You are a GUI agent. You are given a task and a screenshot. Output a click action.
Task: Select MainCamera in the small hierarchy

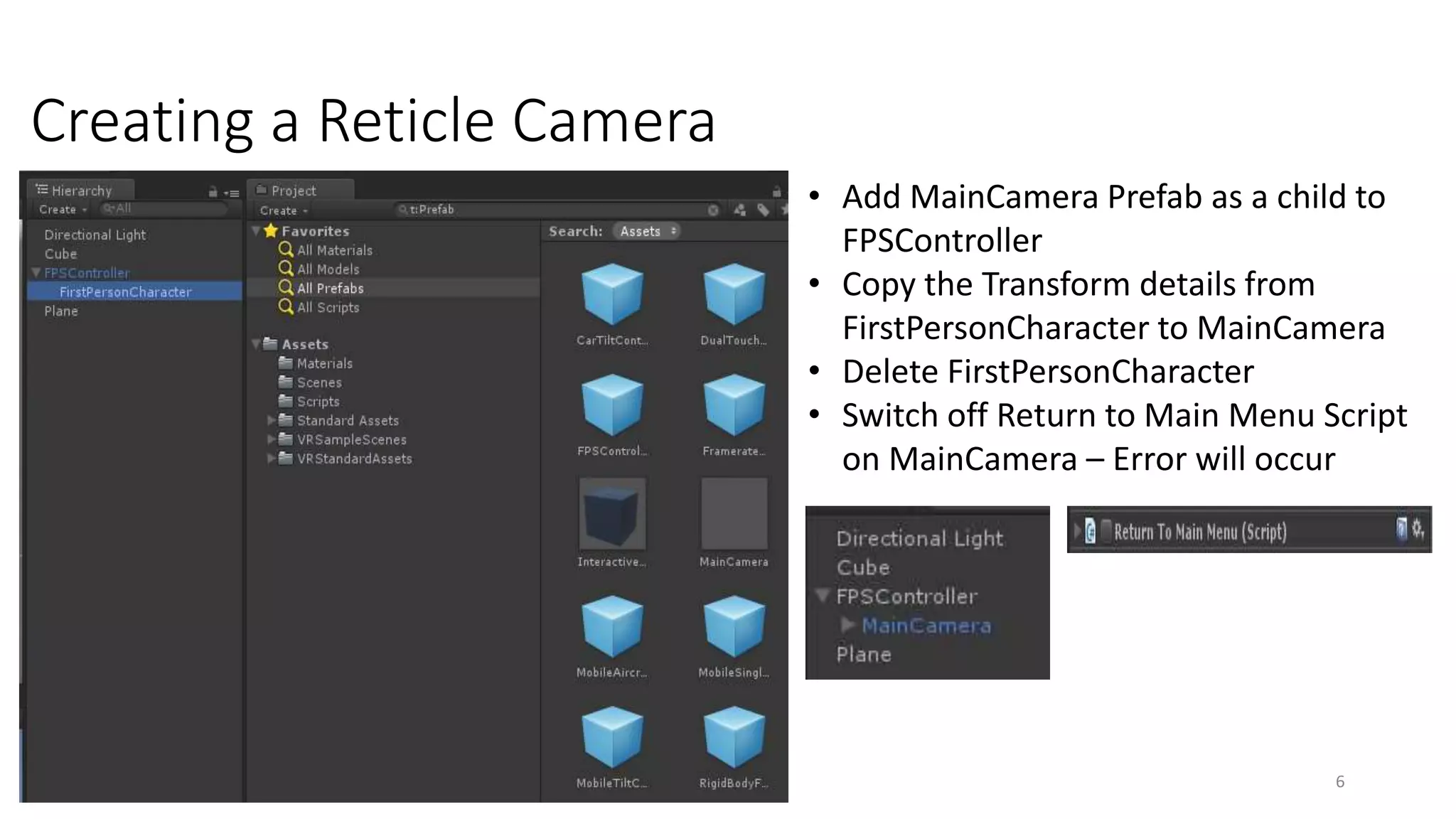[x=926, y=626]
